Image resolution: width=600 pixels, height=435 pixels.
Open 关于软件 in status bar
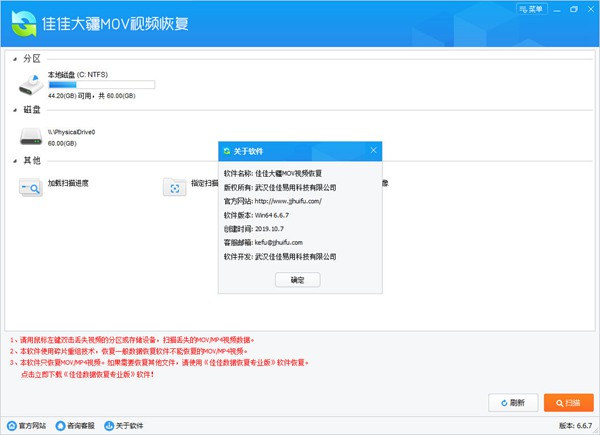click(124, 425)
